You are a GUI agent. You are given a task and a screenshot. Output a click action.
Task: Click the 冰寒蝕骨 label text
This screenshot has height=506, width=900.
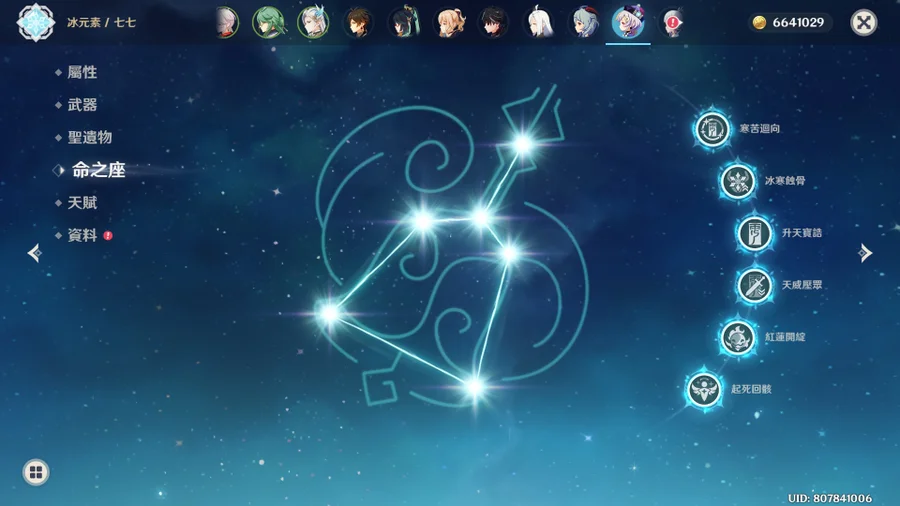coord(785,181)
